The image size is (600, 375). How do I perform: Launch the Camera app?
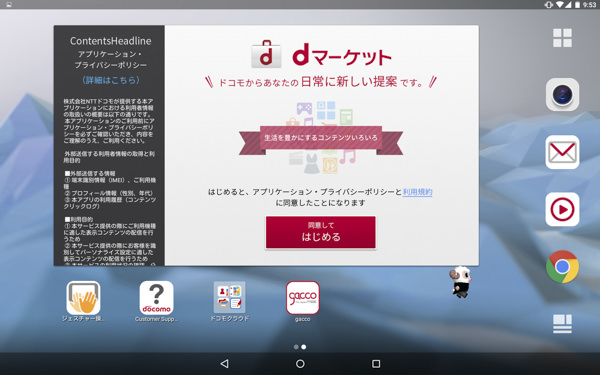click(x=562, y=95)
